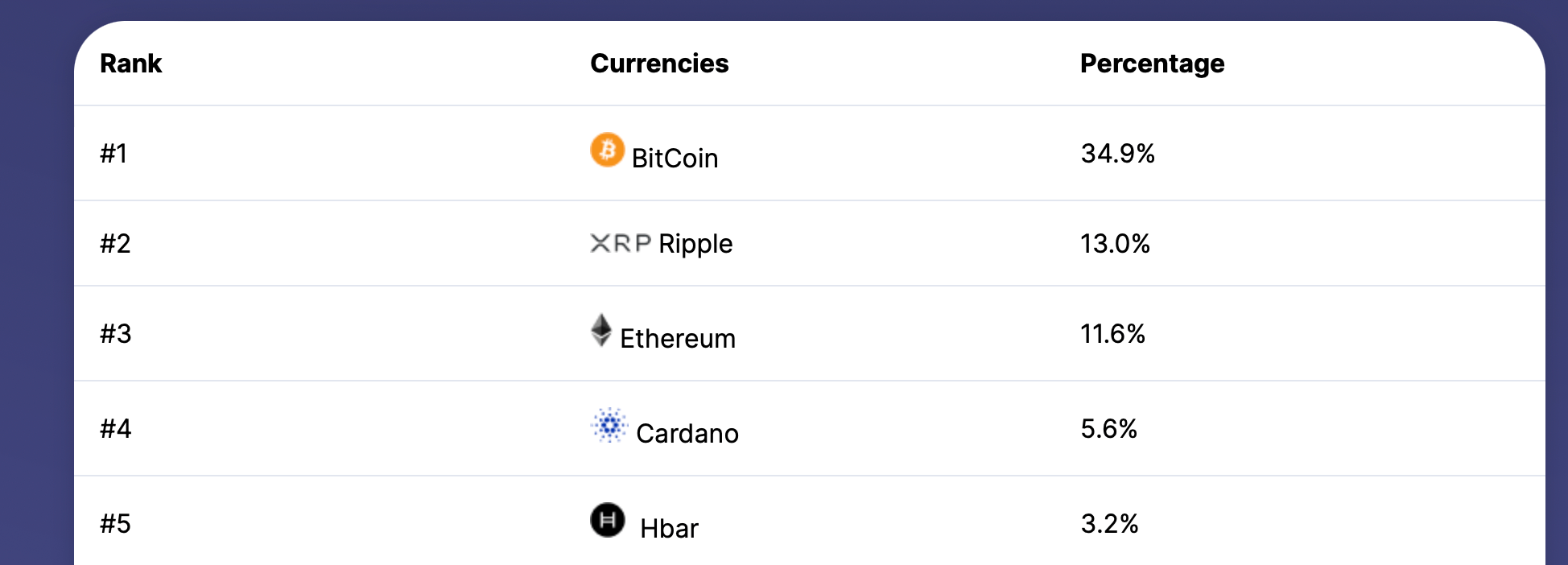Click the Percentage column header

[1152, 64]
